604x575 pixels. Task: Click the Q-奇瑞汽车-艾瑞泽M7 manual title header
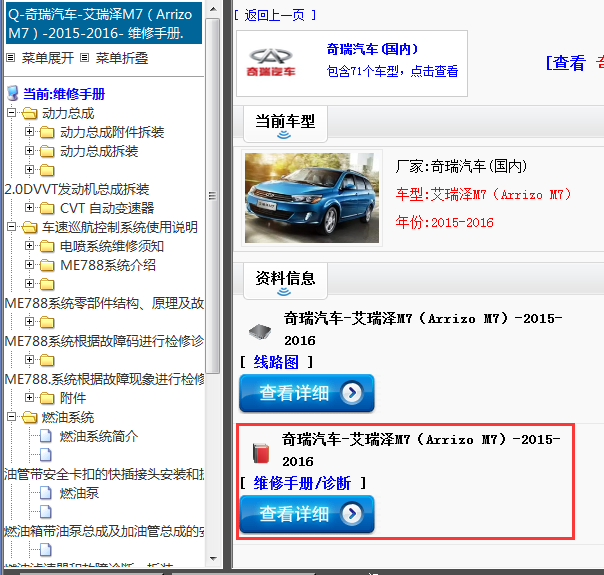[x=104, y=23]
